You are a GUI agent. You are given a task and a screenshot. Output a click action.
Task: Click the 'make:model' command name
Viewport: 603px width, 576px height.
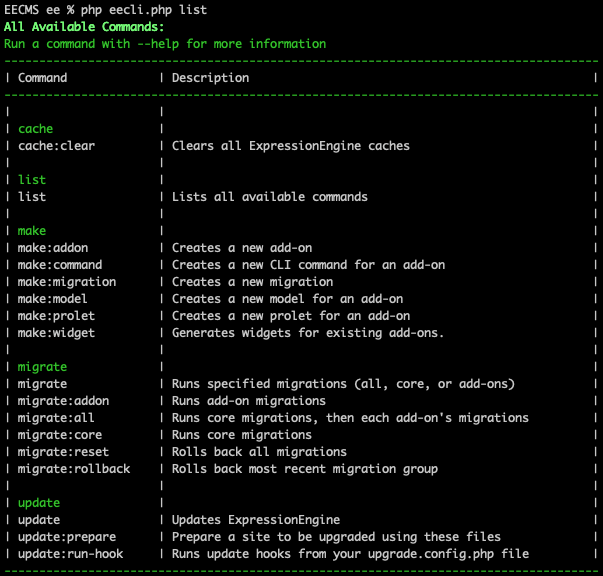coord(53,299)
